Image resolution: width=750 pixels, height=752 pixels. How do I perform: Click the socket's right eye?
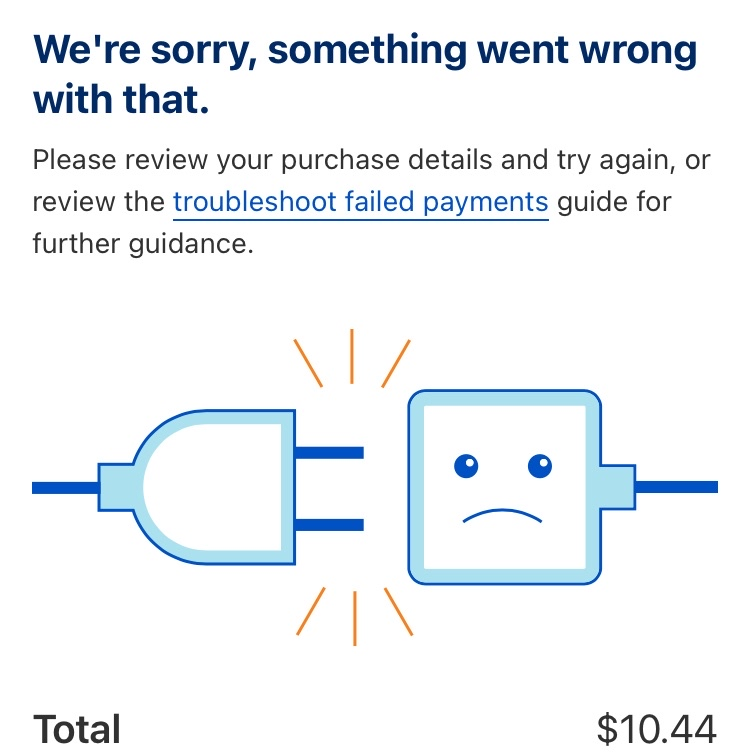point(540,465)
